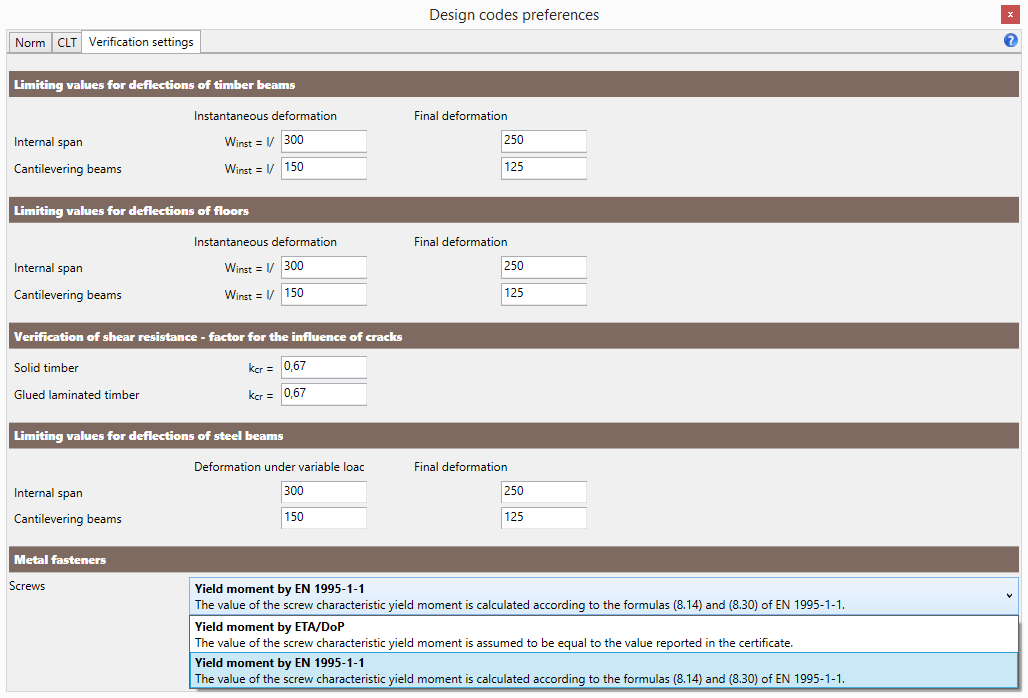This screenshot has width=1028, height=698.
Task: Pick Yield moment by EN 1995-1-1 in list
Action: (604, 670)
